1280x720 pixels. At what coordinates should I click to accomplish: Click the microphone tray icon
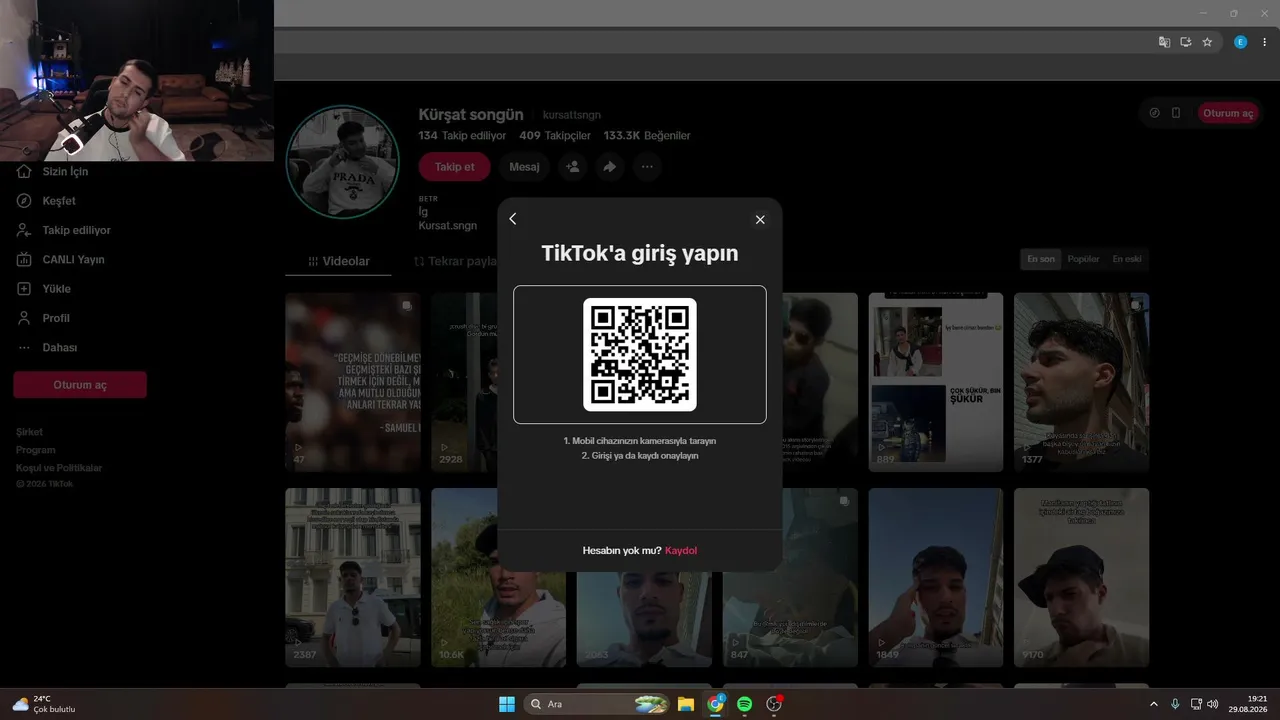click(x=1175, y=704)
